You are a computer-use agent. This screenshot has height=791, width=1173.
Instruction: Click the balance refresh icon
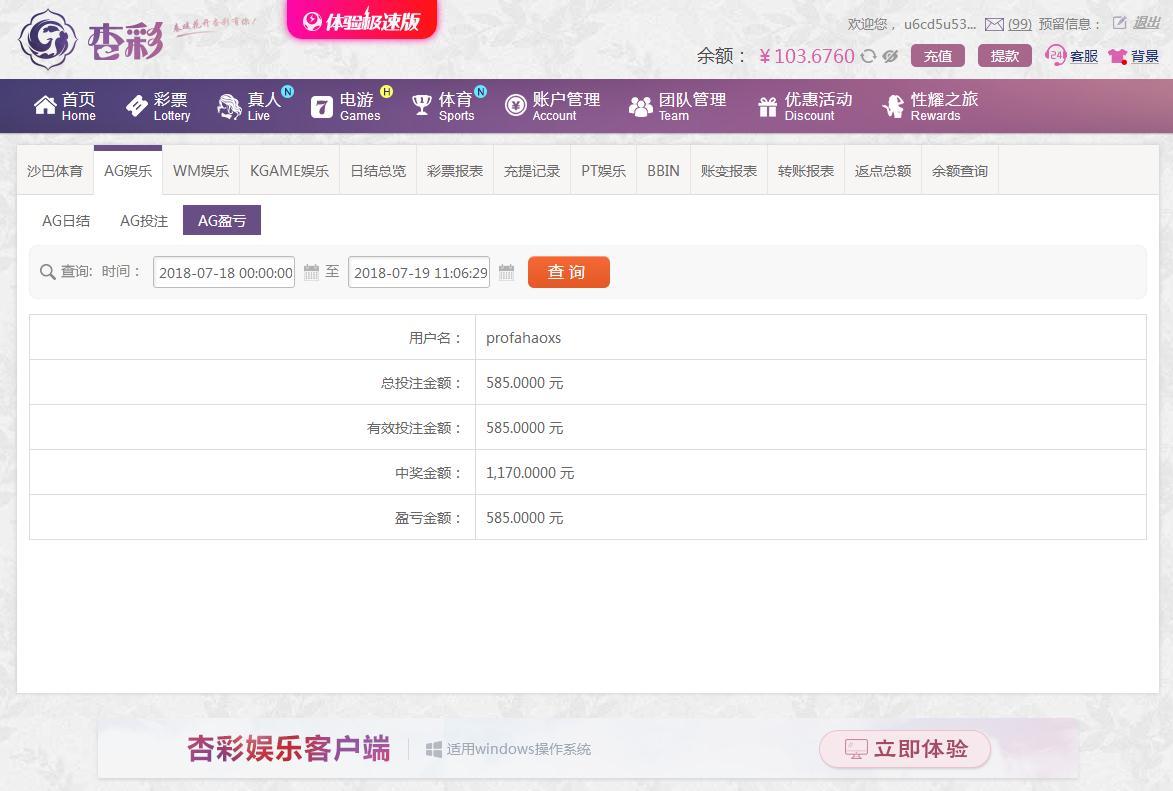coord(868,56)
